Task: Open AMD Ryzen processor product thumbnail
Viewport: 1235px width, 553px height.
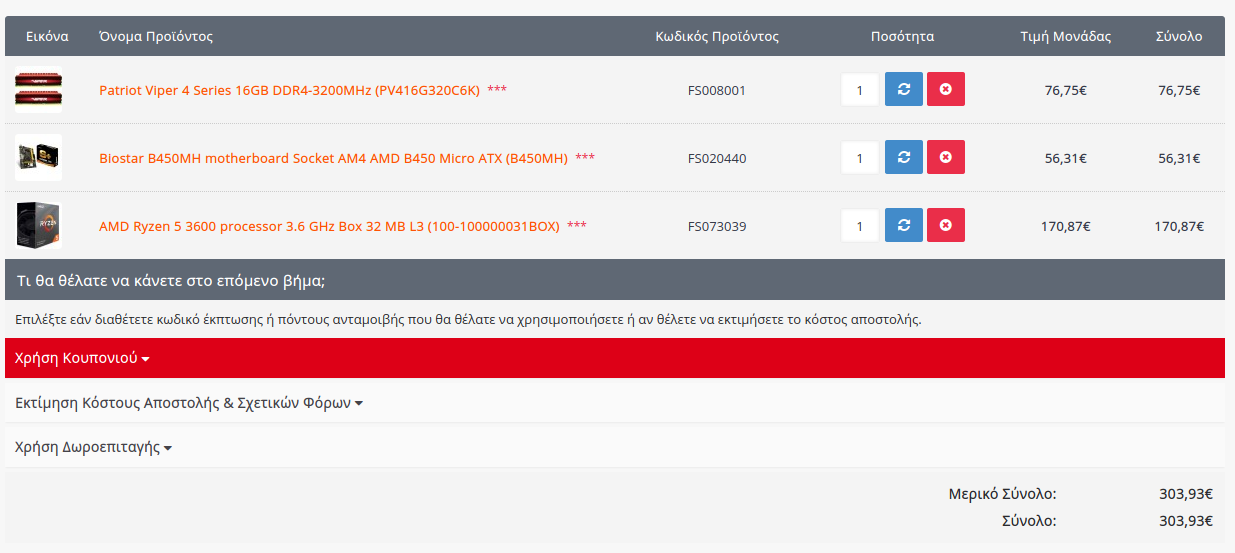Action: (38, 226)
